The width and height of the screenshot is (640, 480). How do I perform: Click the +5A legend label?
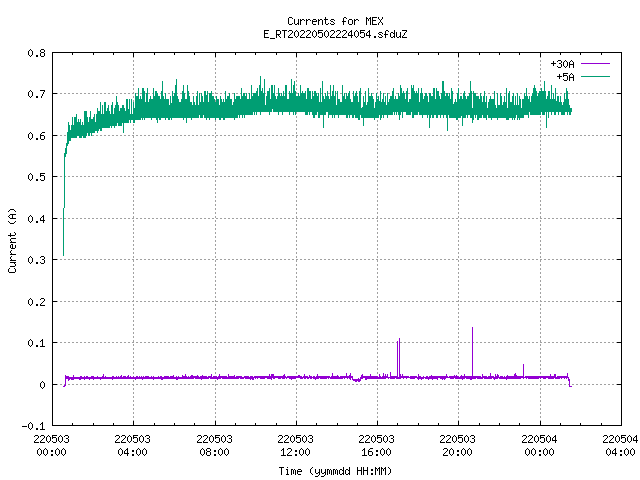[x=565, y=77]
